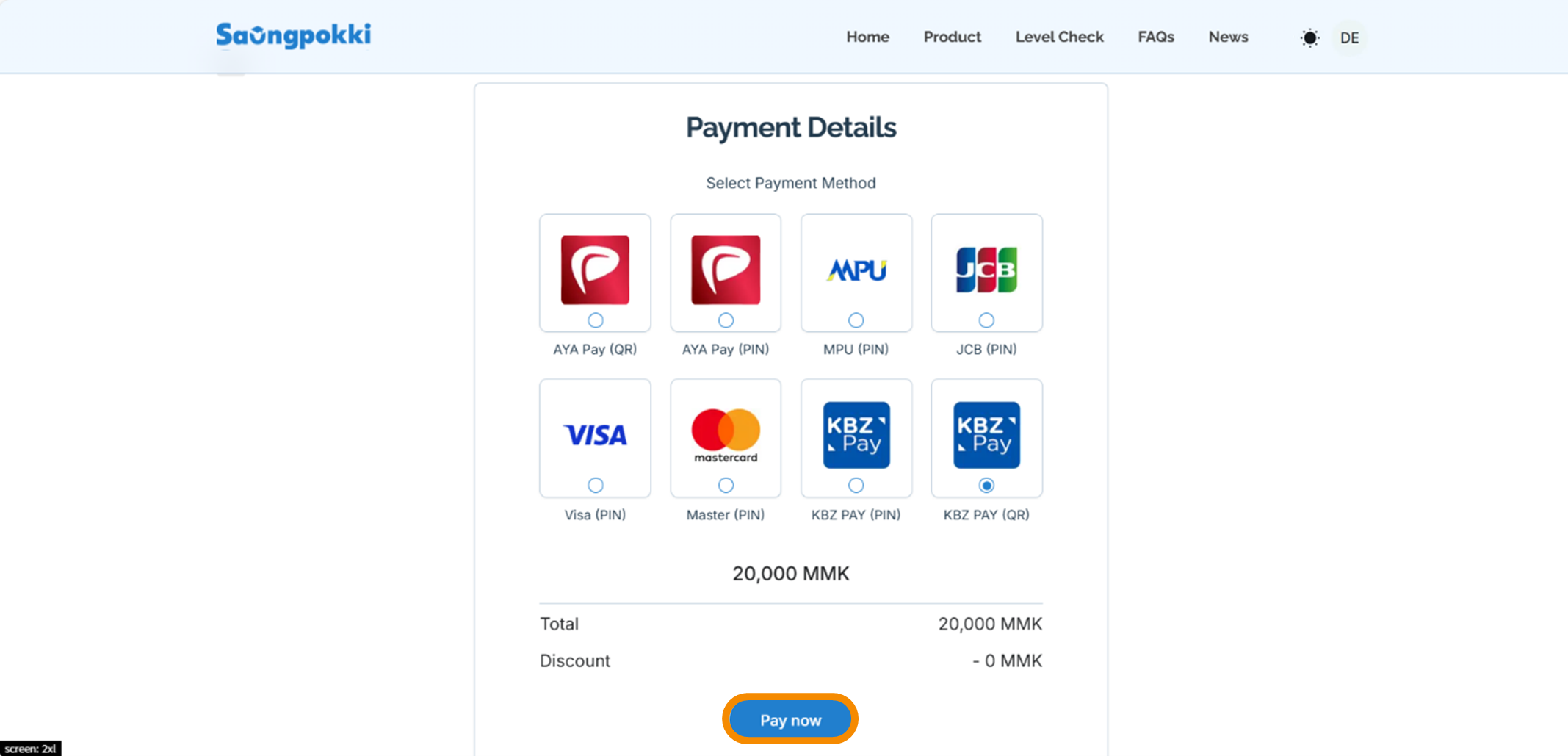Select the KBZ PAY (PIN) radio button
Screen dimensions: 1568x756
pos(856,485)
